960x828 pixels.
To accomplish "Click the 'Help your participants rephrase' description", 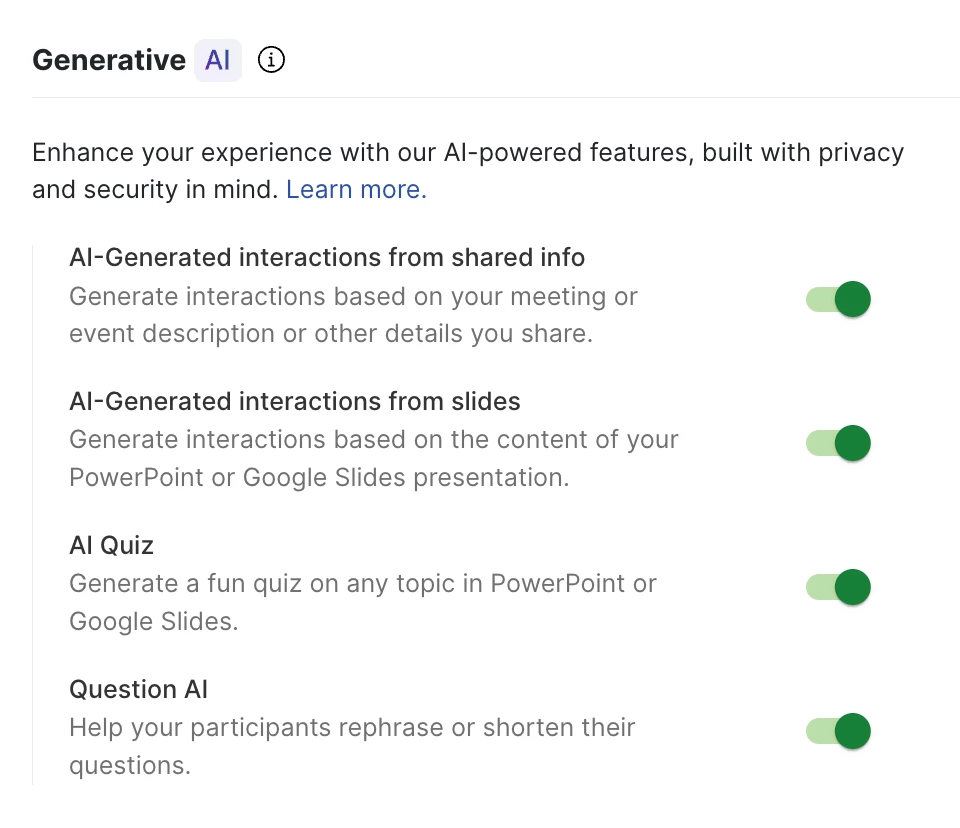I will click(x=352, y=746).
